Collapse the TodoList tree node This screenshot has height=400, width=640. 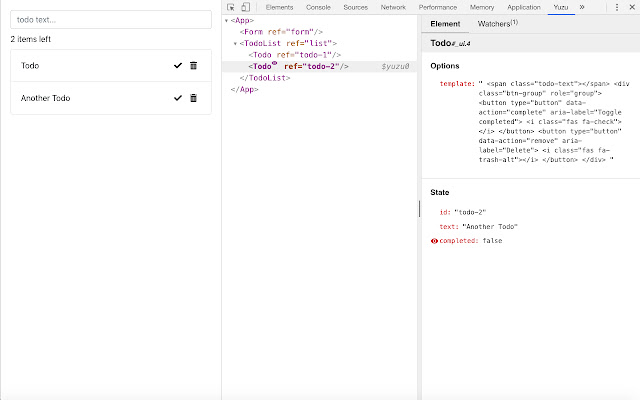(x=235, y=43)
